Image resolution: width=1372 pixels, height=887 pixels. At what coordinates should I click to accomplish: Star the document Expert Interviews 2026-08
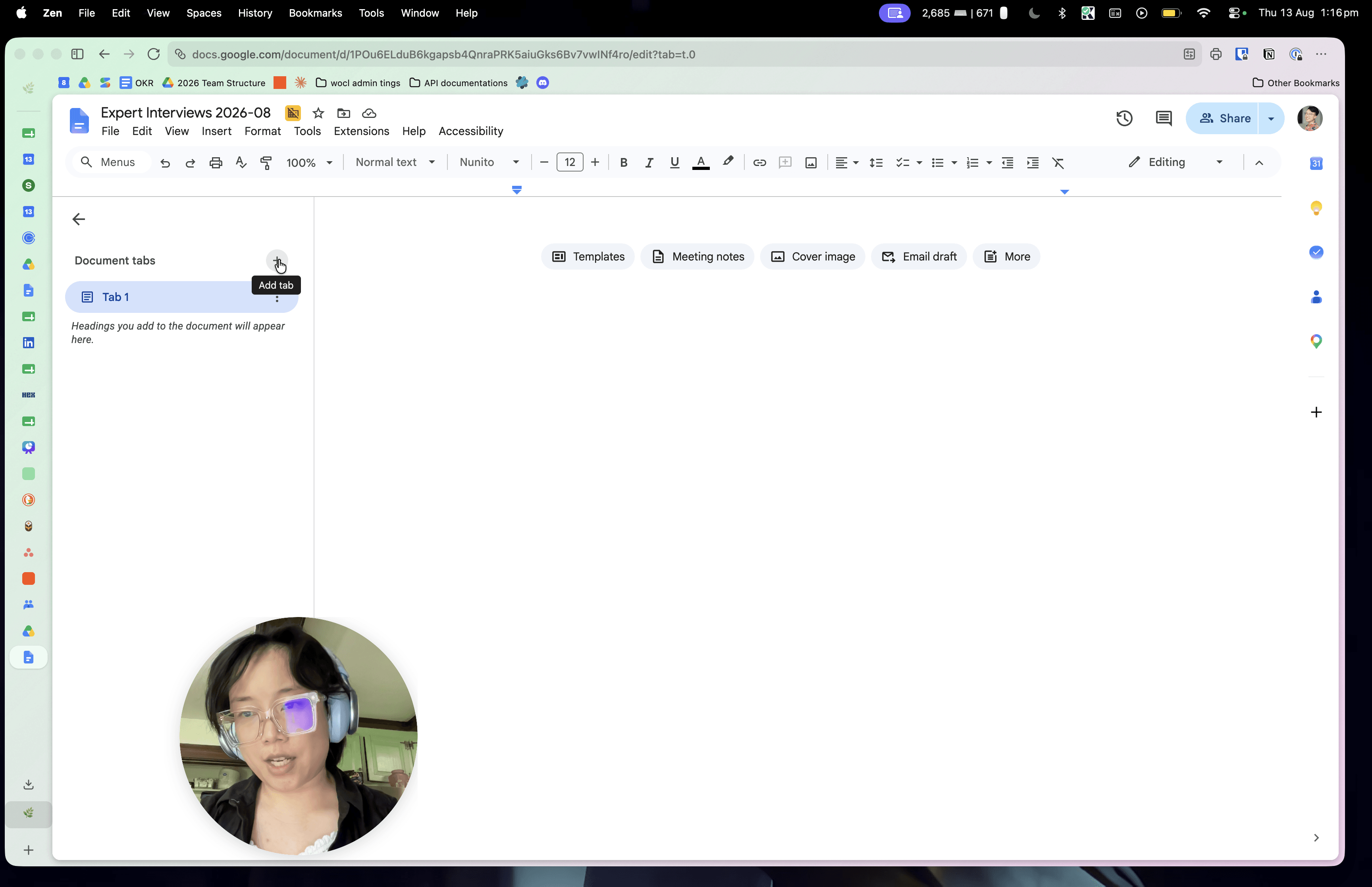(318, 113)
